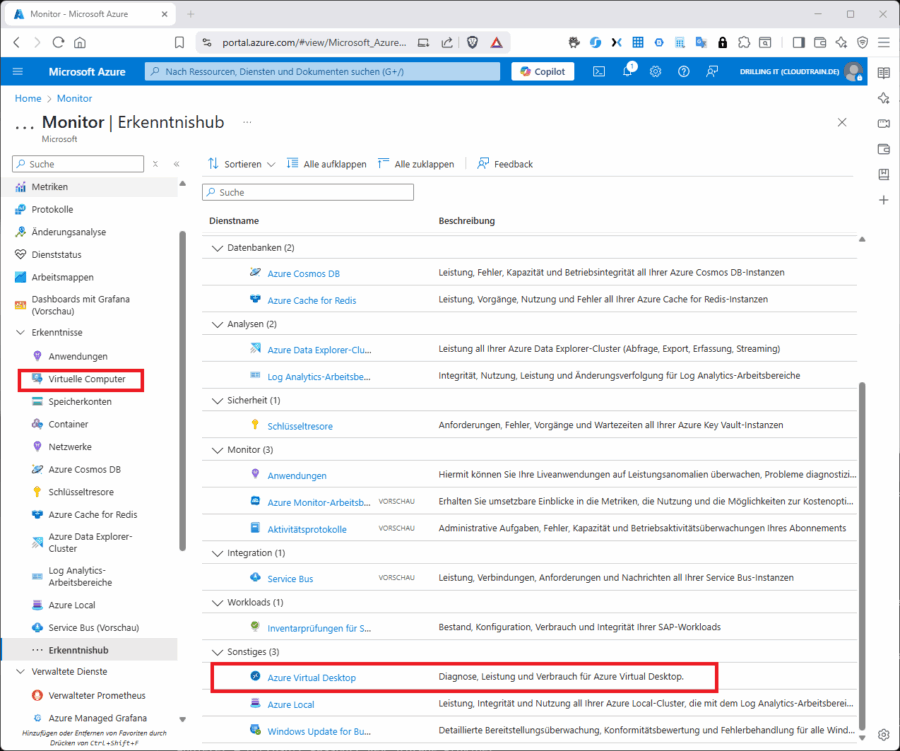Close the Monitor blade with X
Viewport: 900px width, 751px height.
pyautogui.click(x=842, y=122)
